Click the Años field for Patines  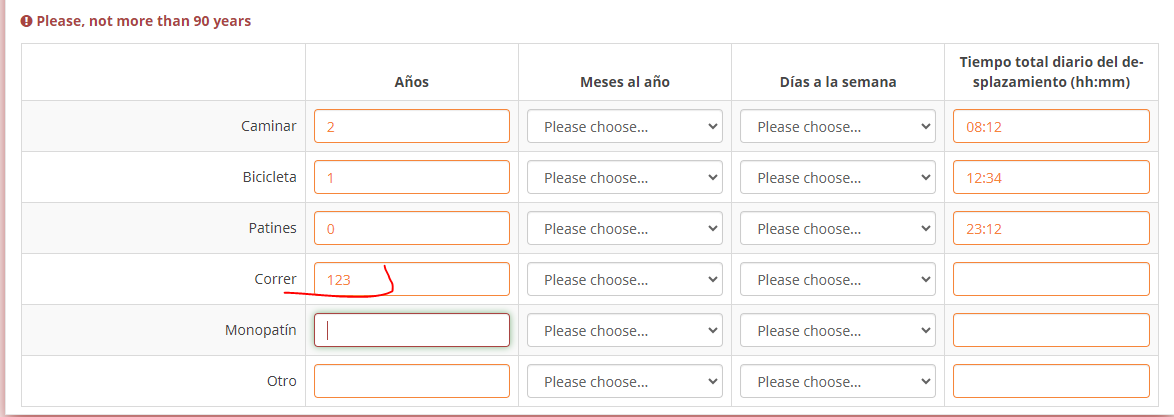coord(411,229)
